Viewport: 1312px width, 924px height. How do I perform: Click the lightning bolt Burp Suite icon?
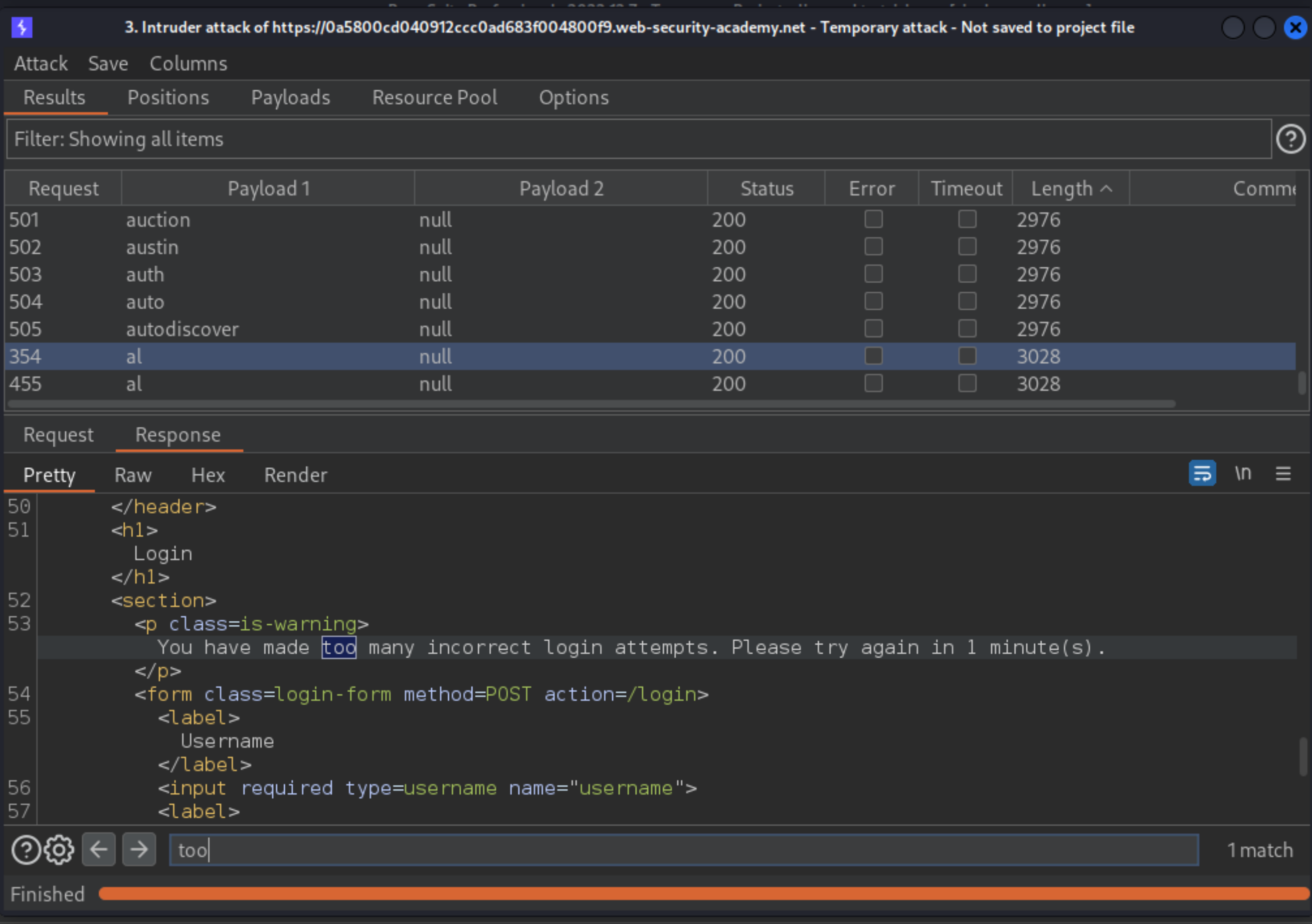[x=22, y=27]
